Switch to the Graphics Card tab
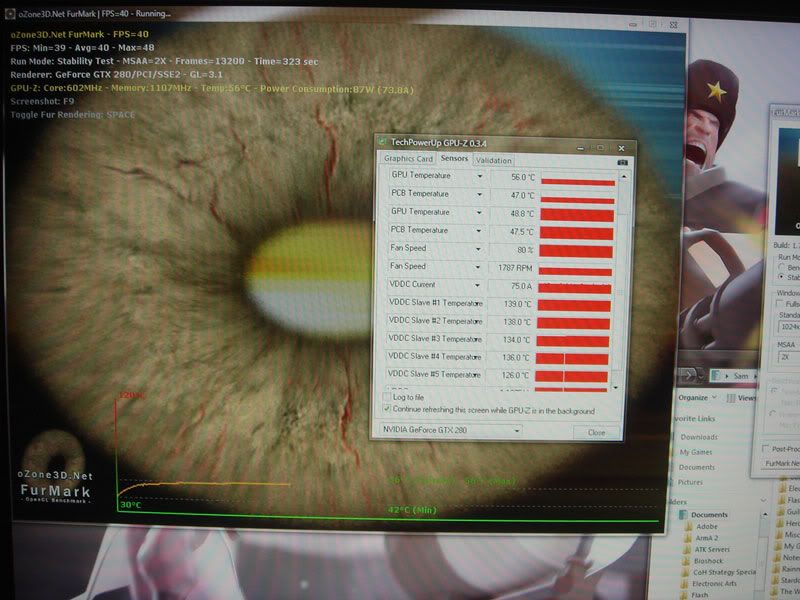 tap(409, 159)
